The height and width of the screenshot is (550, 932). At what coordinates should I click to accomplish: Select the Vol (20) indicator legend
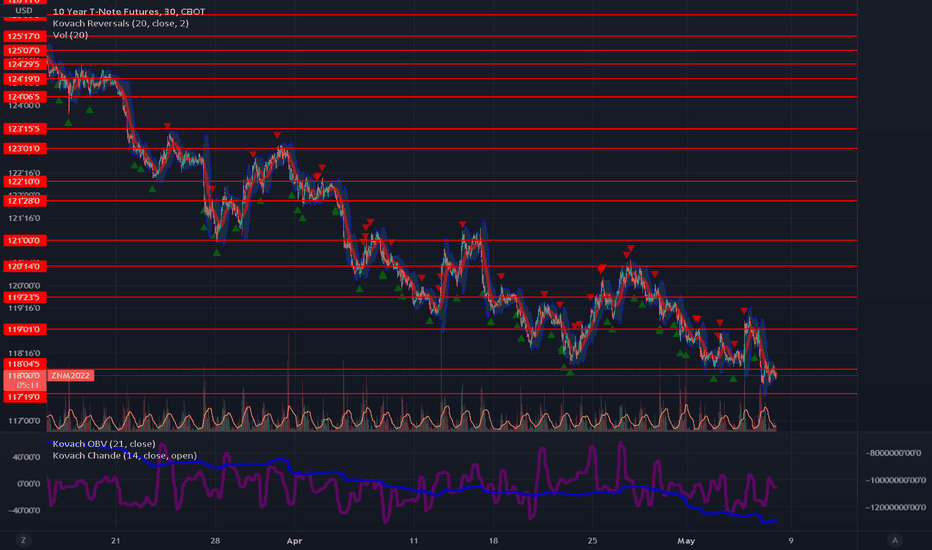pyautogui.click(x=70, y=35)
